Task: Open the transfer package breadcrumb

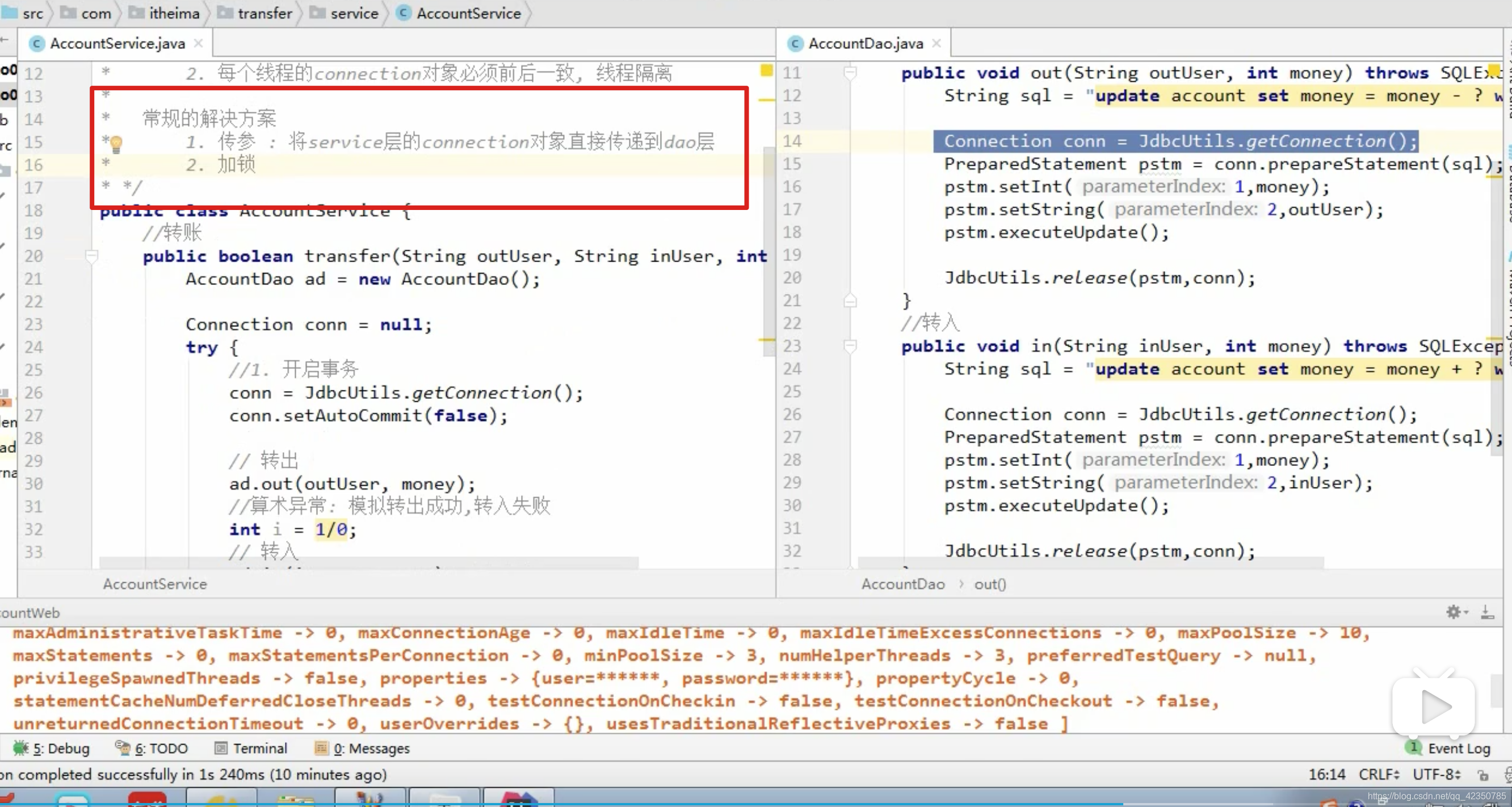Action: (x=264, y=13)
